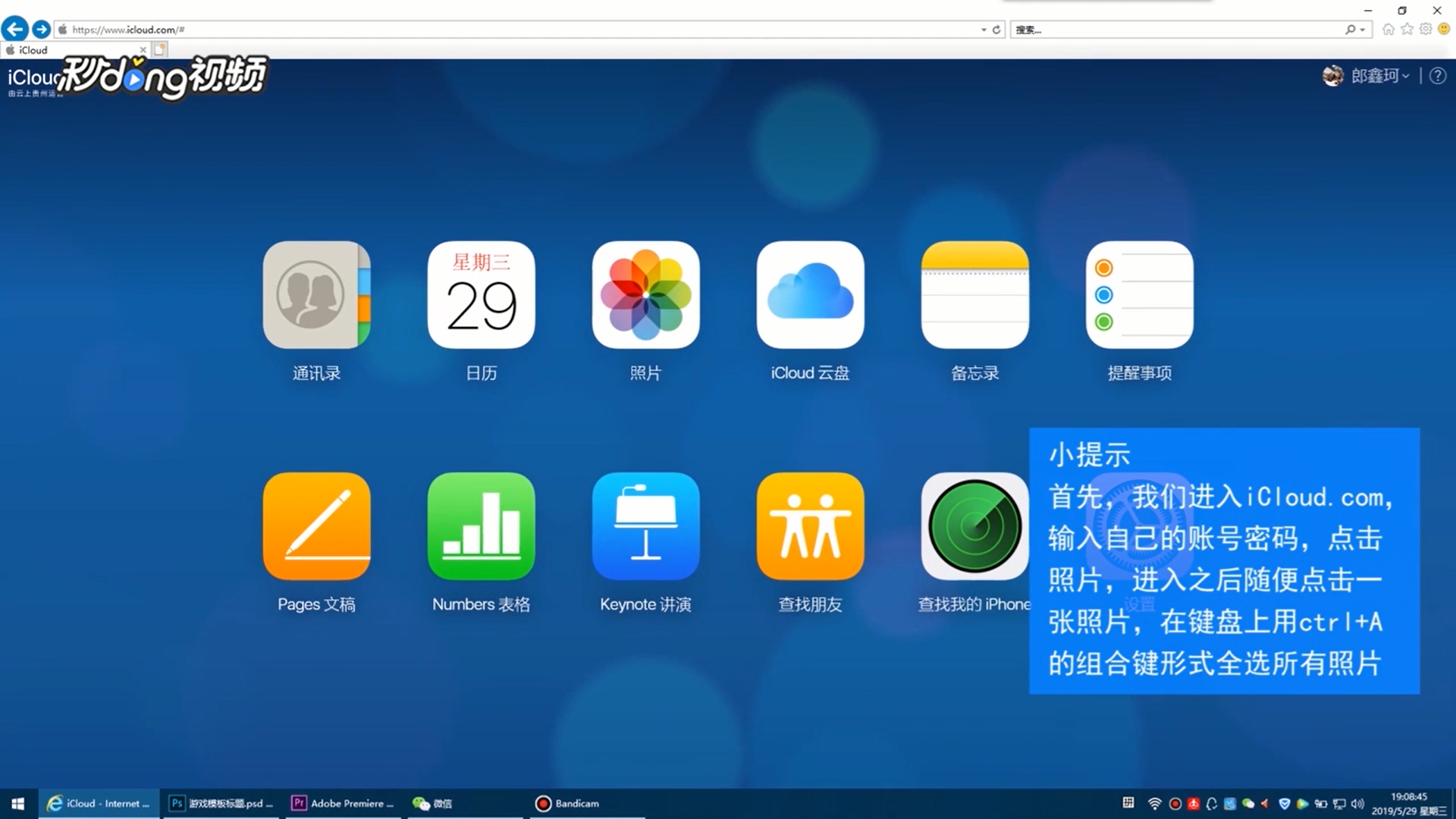Close the iCloud browser tab
Viewport: 1456px width, 819px height.
coord(143,50)
